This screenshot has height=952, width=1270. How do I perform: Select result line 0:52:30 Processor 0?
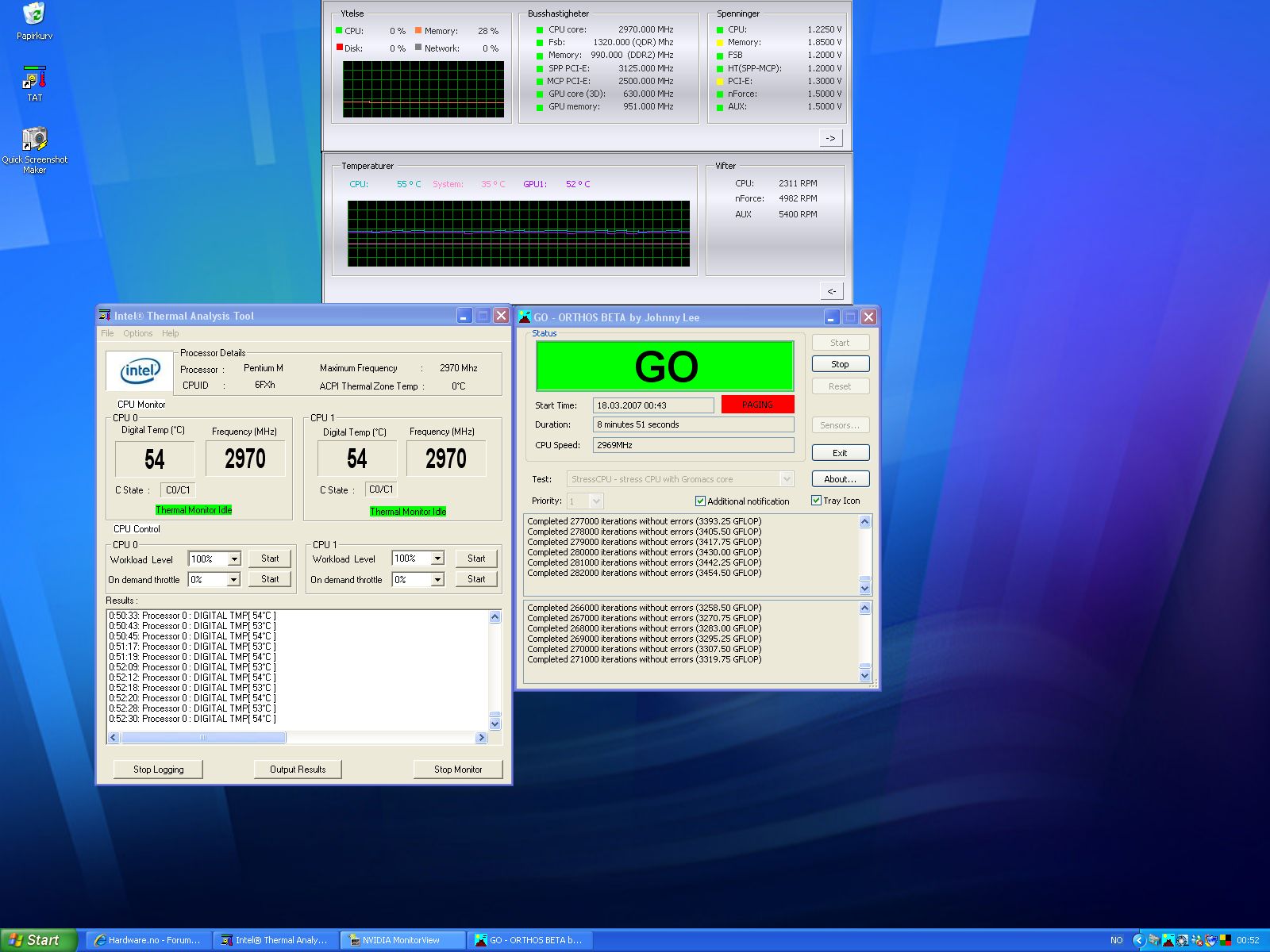[x=192, y=719]
